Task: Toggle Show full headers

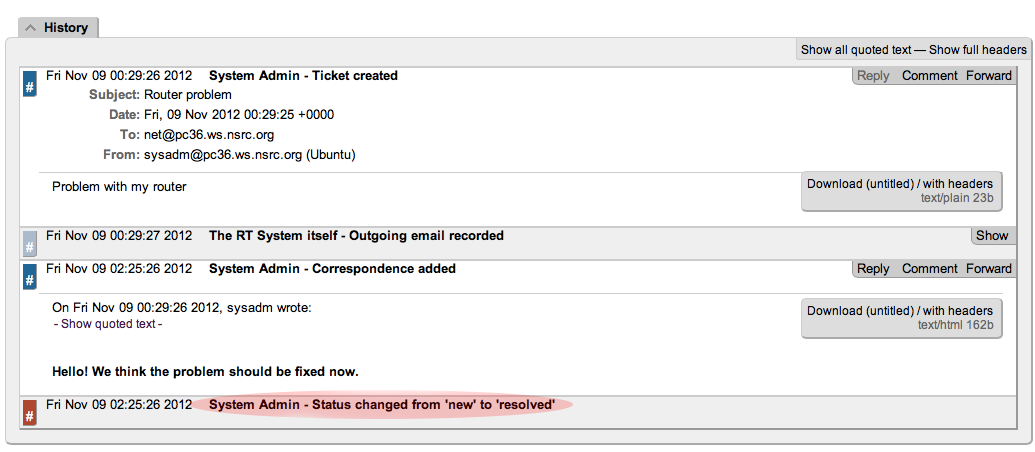Action: 978,50
